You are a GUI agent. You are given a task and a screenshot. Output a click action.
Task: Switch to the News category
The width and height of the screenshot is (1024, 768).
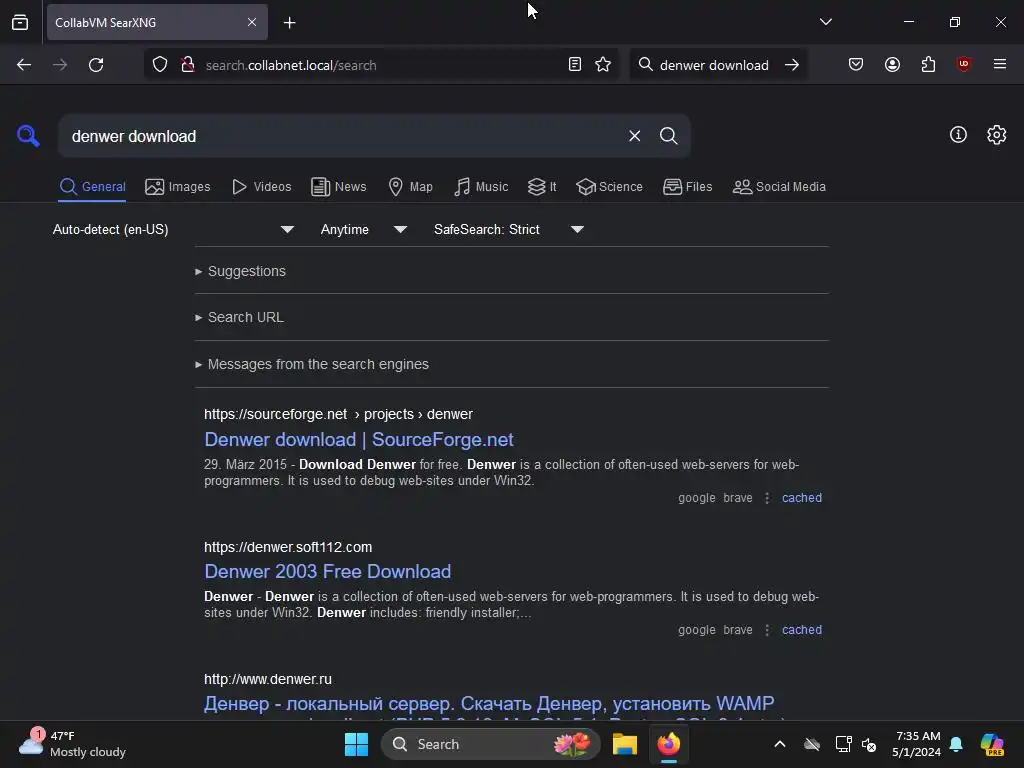coord(339,187)
